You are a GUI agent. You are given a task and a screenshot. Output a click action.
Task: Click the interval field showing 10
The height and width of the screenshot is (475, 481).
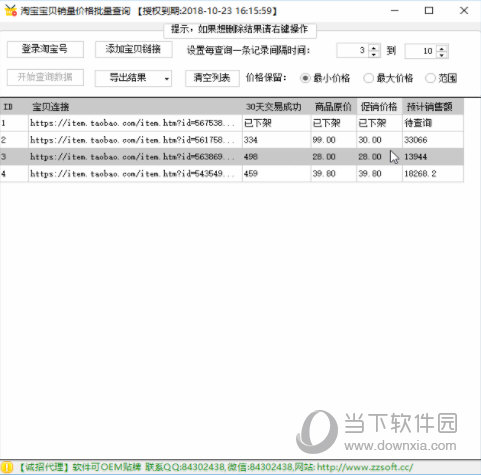[x=421, y=51]
